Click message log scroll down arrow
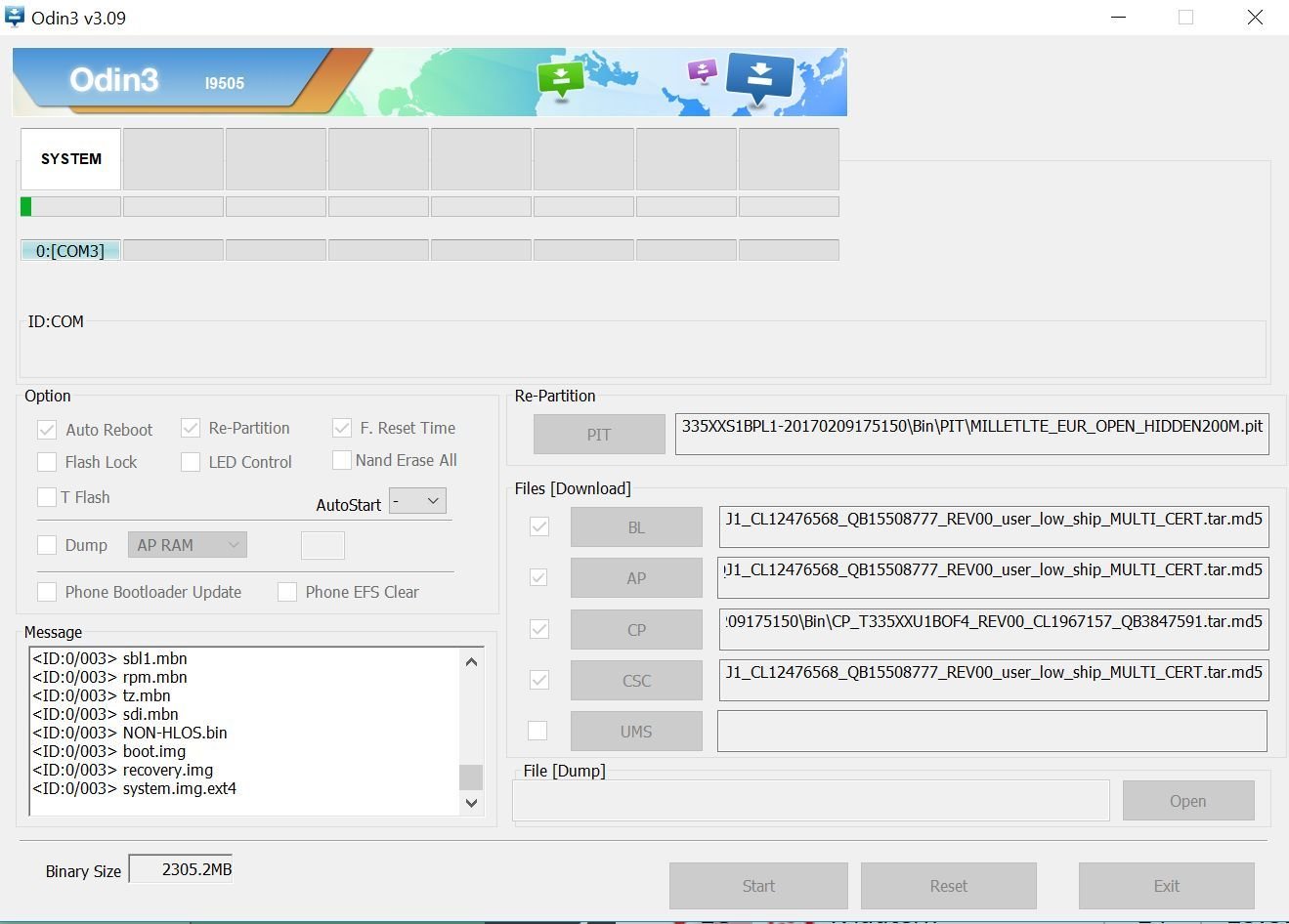This screenshot has width=1289, height=924. click(x=471, y=803)
